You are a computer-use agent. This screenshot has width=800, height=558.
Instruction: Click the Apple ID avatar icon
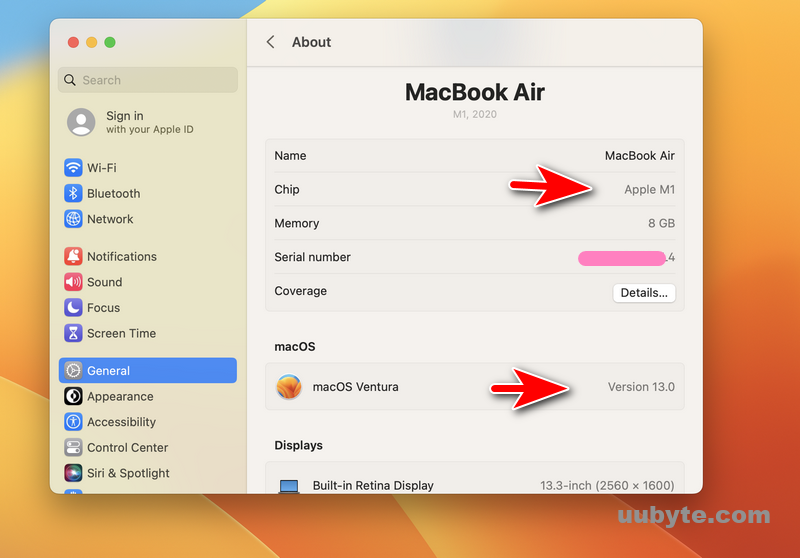[81, 122]
